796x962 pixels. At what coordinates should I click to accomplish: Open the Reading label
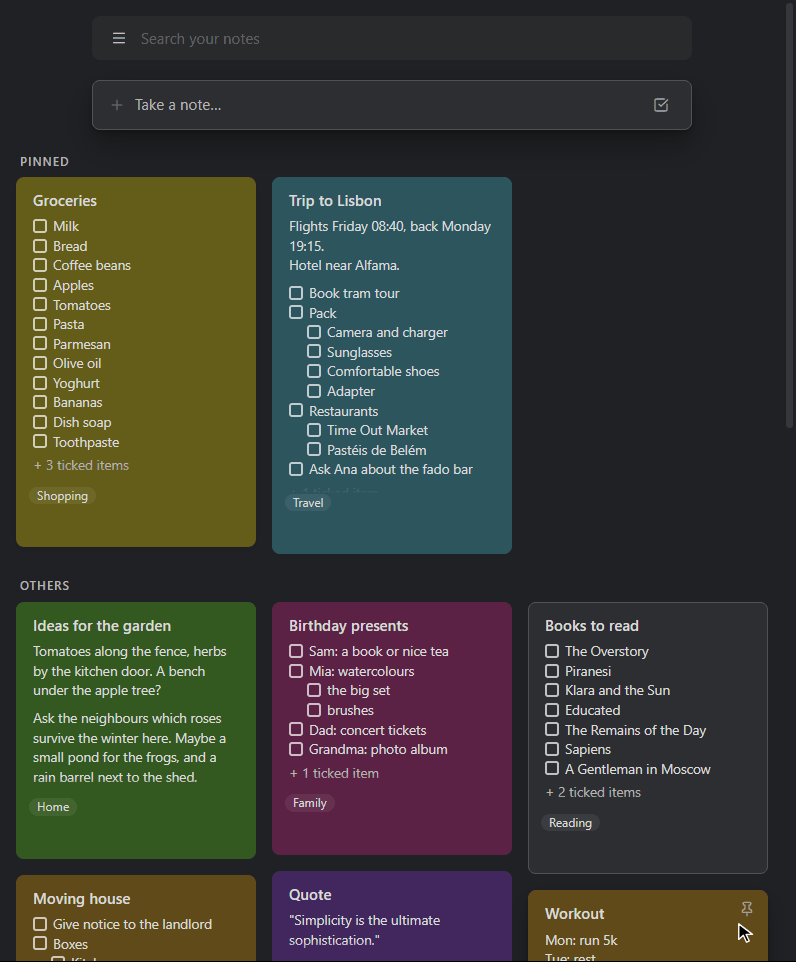tap(570, 823)
